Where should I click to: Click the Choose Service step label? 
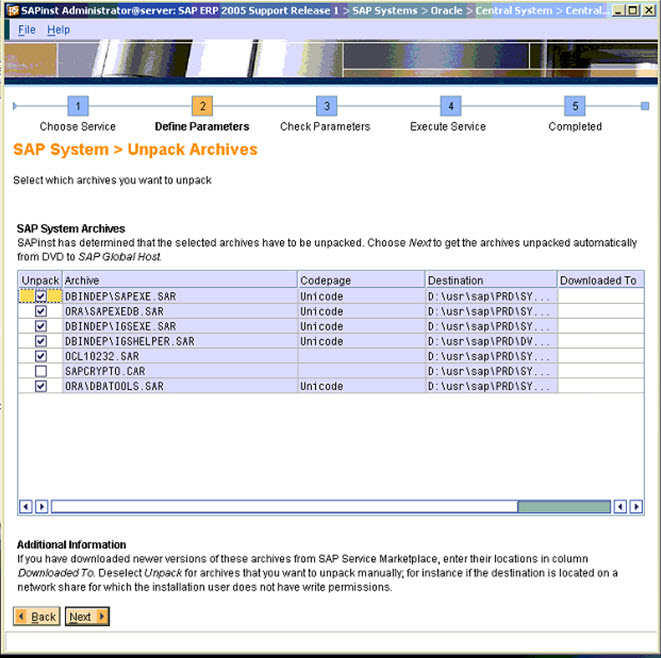click(78, 126)
